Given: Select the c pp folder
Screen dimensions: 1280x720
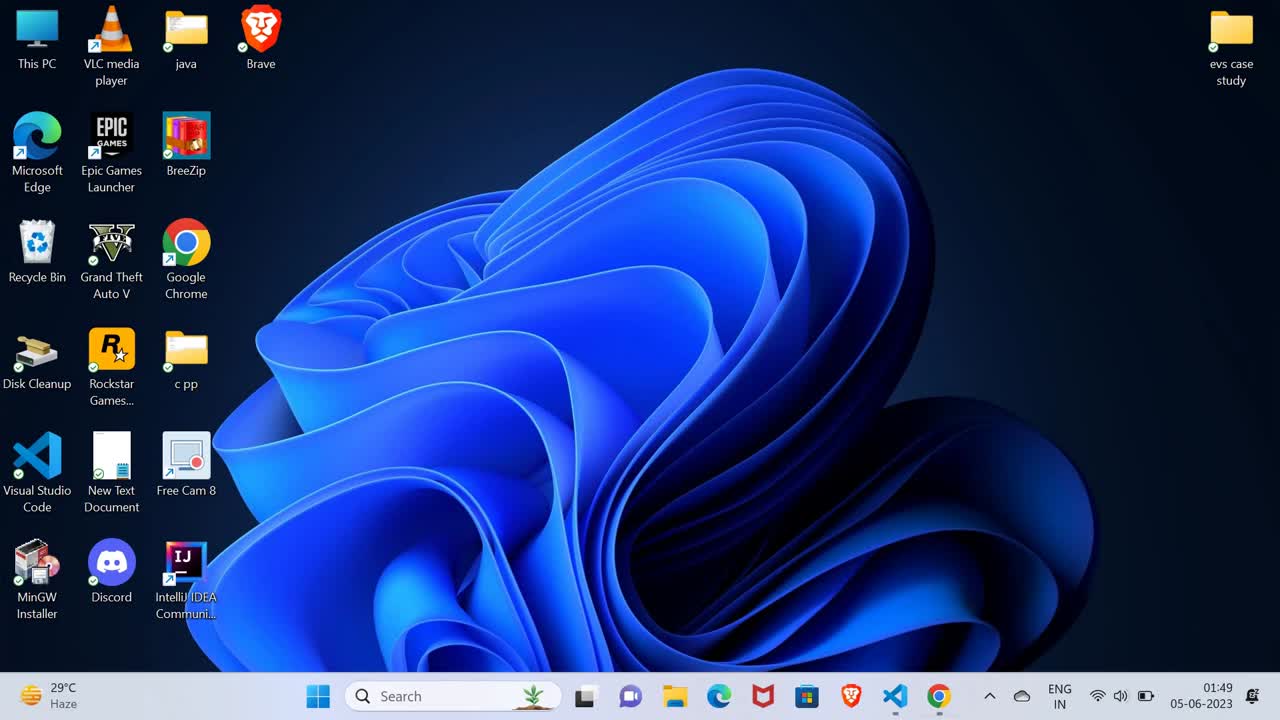Looking at the screenshot, I should [186, 360].
